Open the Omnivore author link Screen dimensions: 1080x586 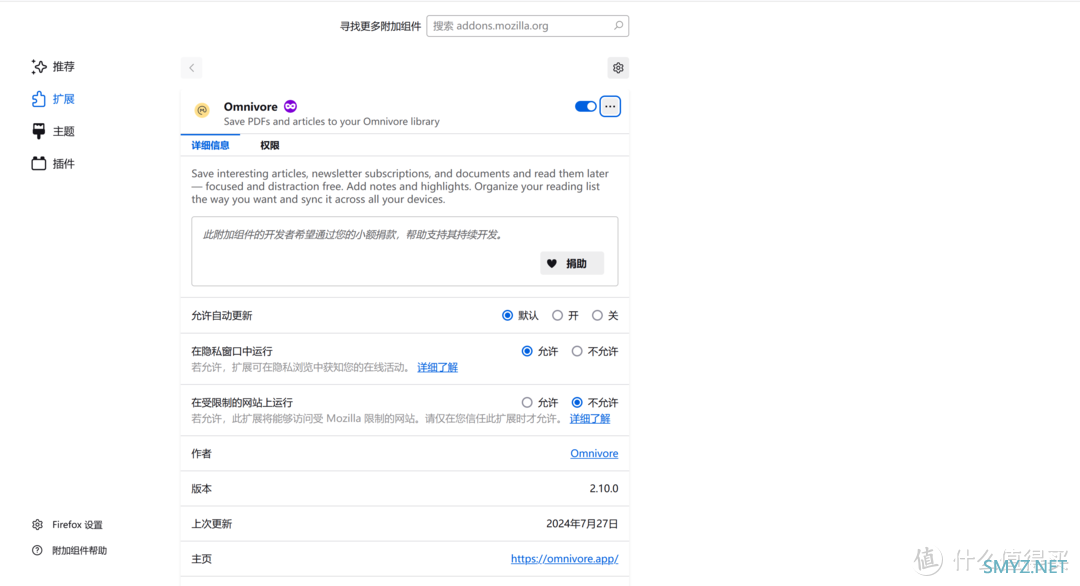594,453
